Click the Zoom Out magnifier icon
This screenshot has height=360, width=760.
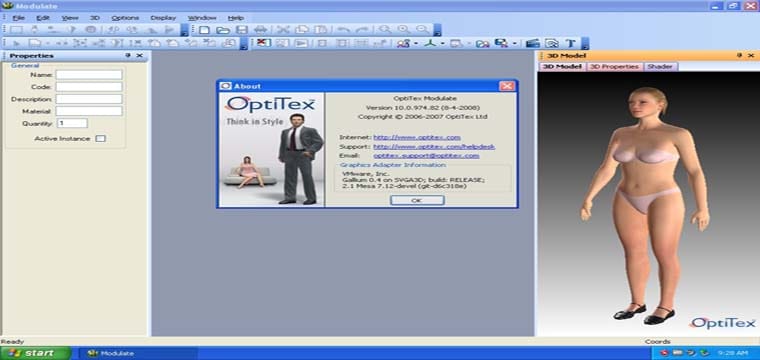(423, 30)
